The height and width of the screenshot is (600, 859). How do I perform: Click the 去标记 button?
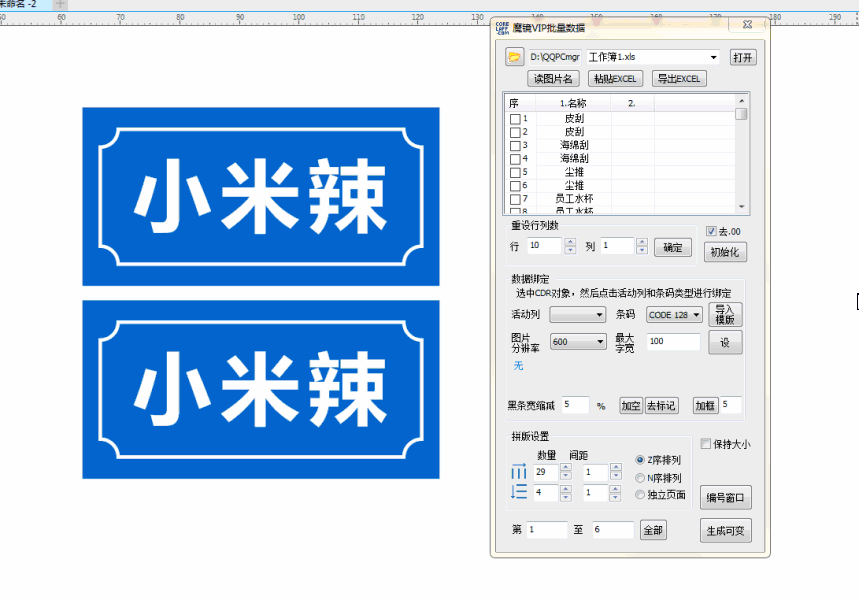click(x=661, y=405)
